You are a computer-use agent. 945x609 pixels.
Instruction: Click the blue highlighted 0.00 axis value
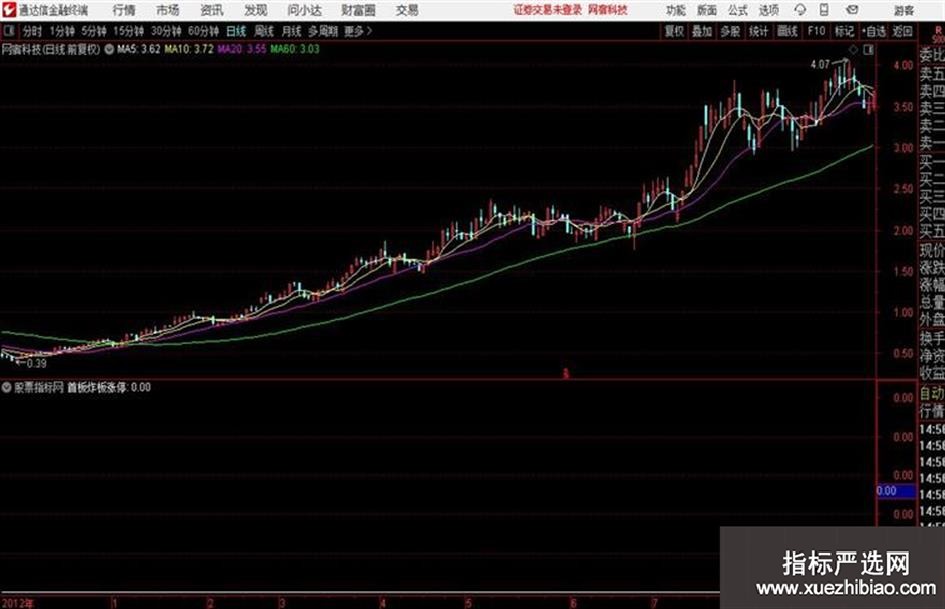[896, 491]
